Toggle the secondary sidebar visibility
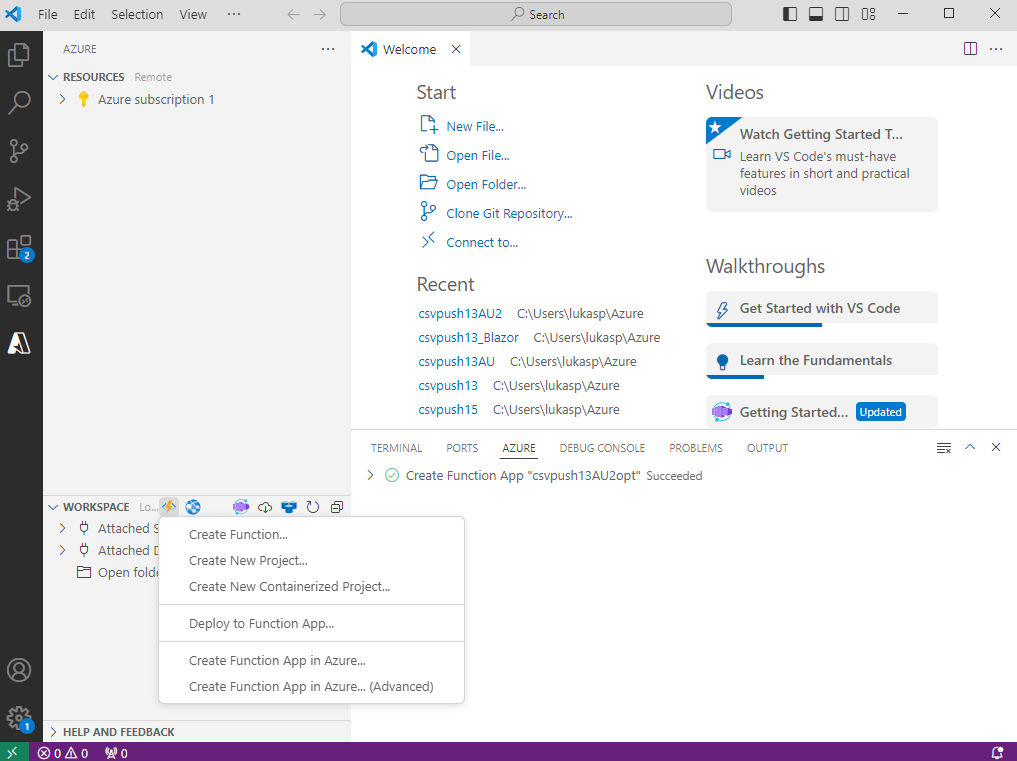The image size is (1017, 761). (841, 13)
